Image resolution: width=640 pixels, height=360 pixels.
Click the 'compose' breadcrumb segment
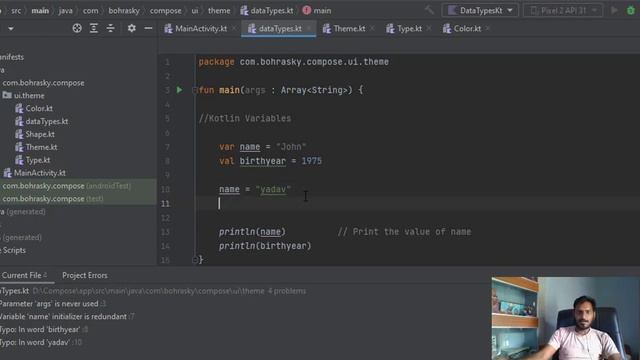click(165, 11)
